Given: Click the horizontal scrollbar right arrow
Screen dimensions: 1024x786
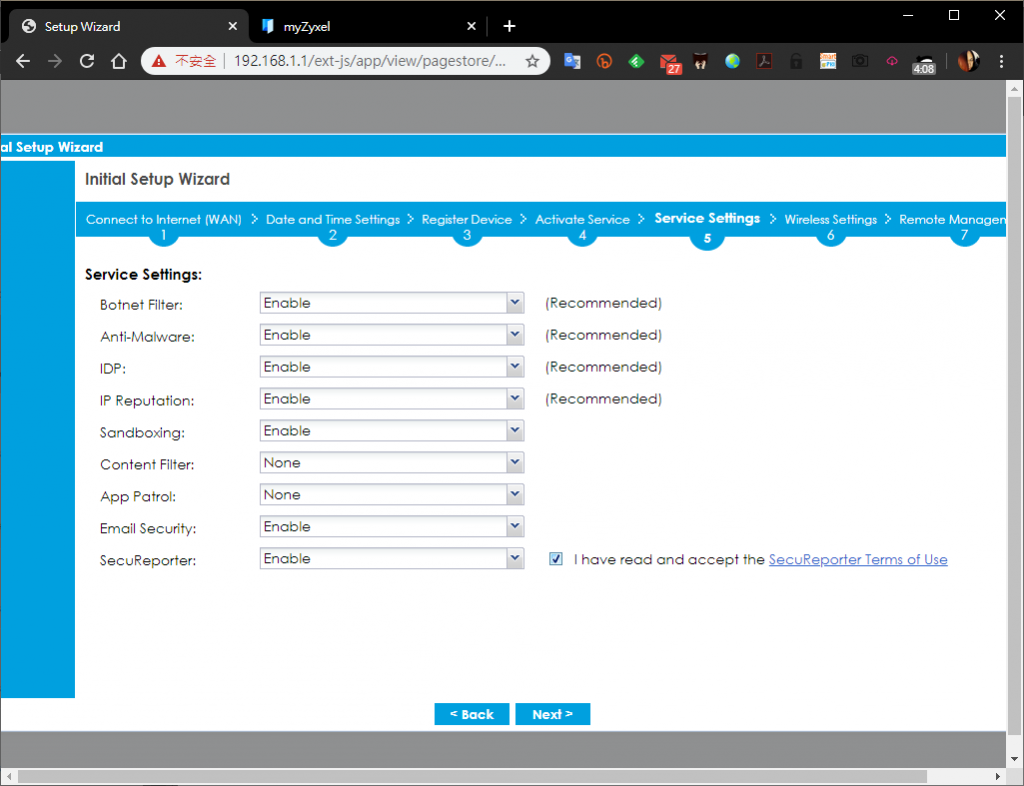Looking at the screenshot, I should [x=998, y=776].
